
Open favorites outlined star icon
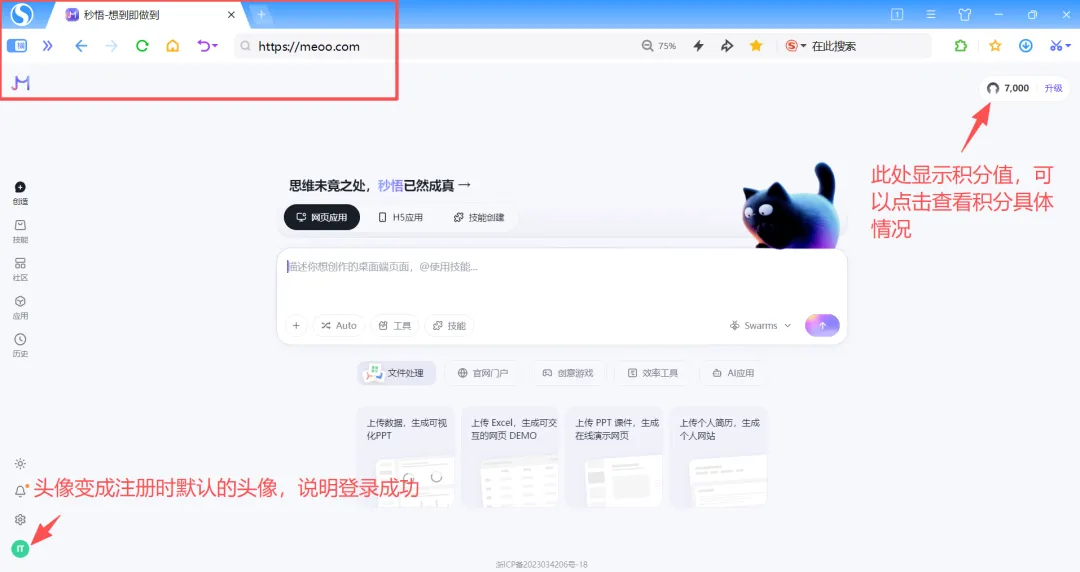pyautogui.click(x=995, y=46)
